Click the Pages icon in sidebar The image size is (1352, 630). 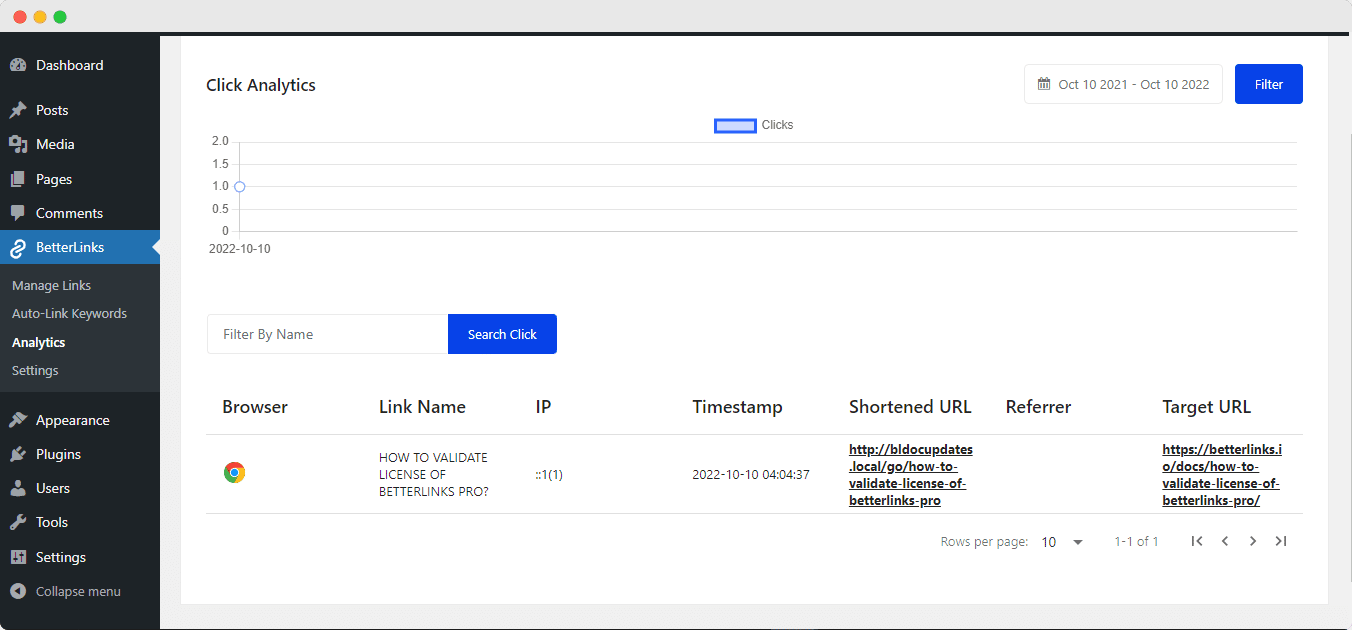click(18, 179)
